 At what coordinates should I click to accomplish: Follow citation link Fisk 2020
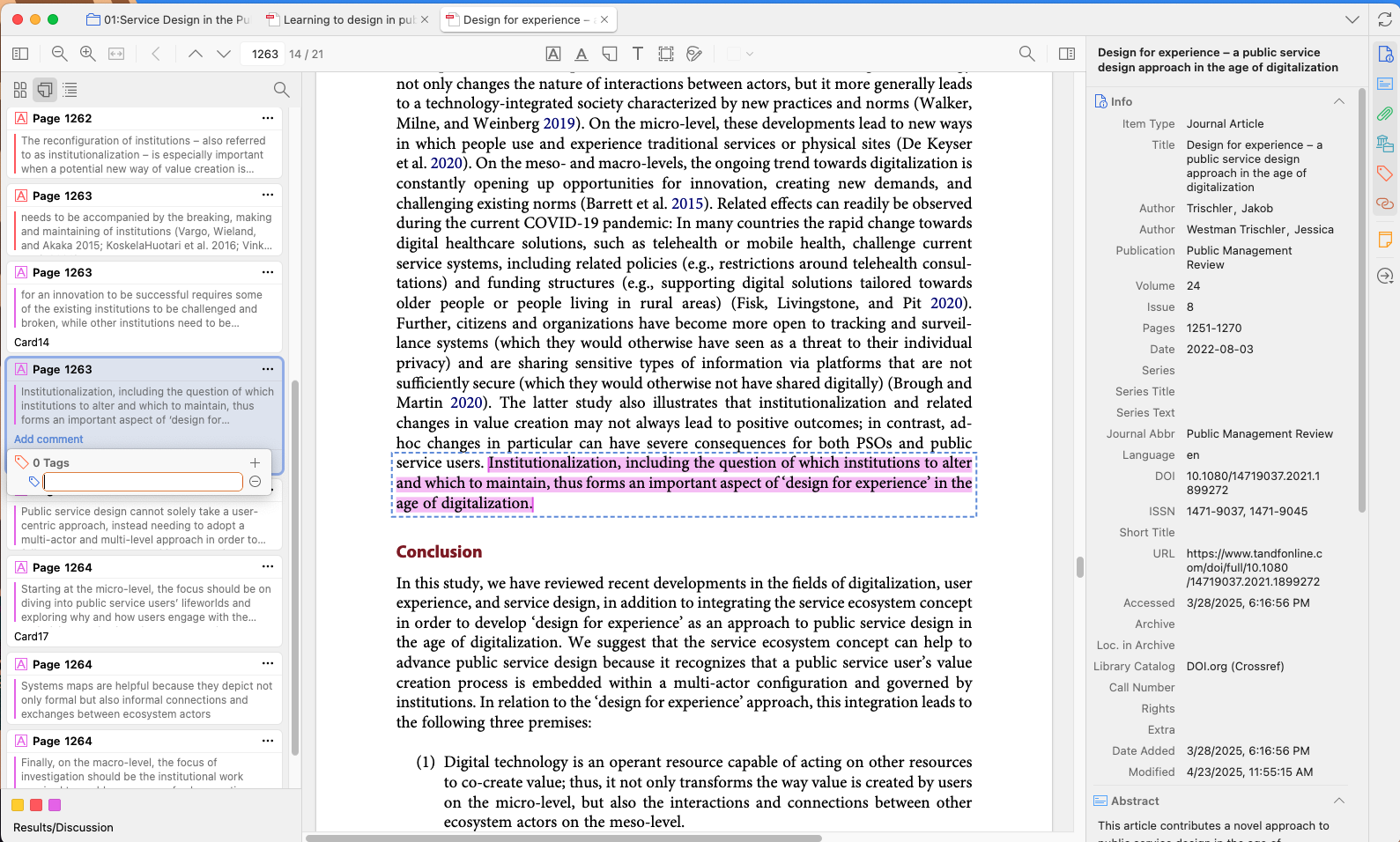tap(946, 303)
